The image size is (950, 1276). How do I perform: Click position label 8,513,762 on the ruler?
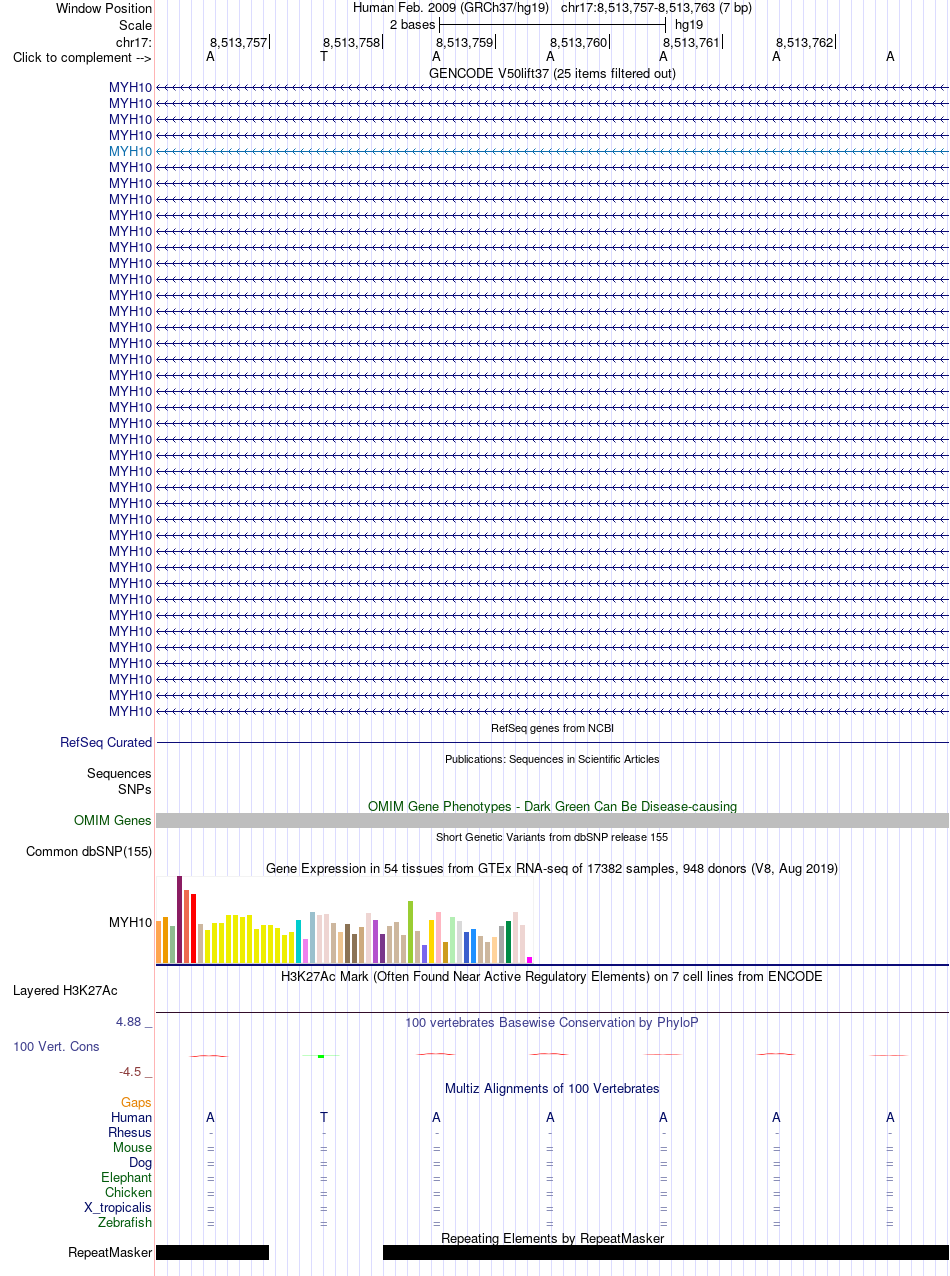pos(805,42)
